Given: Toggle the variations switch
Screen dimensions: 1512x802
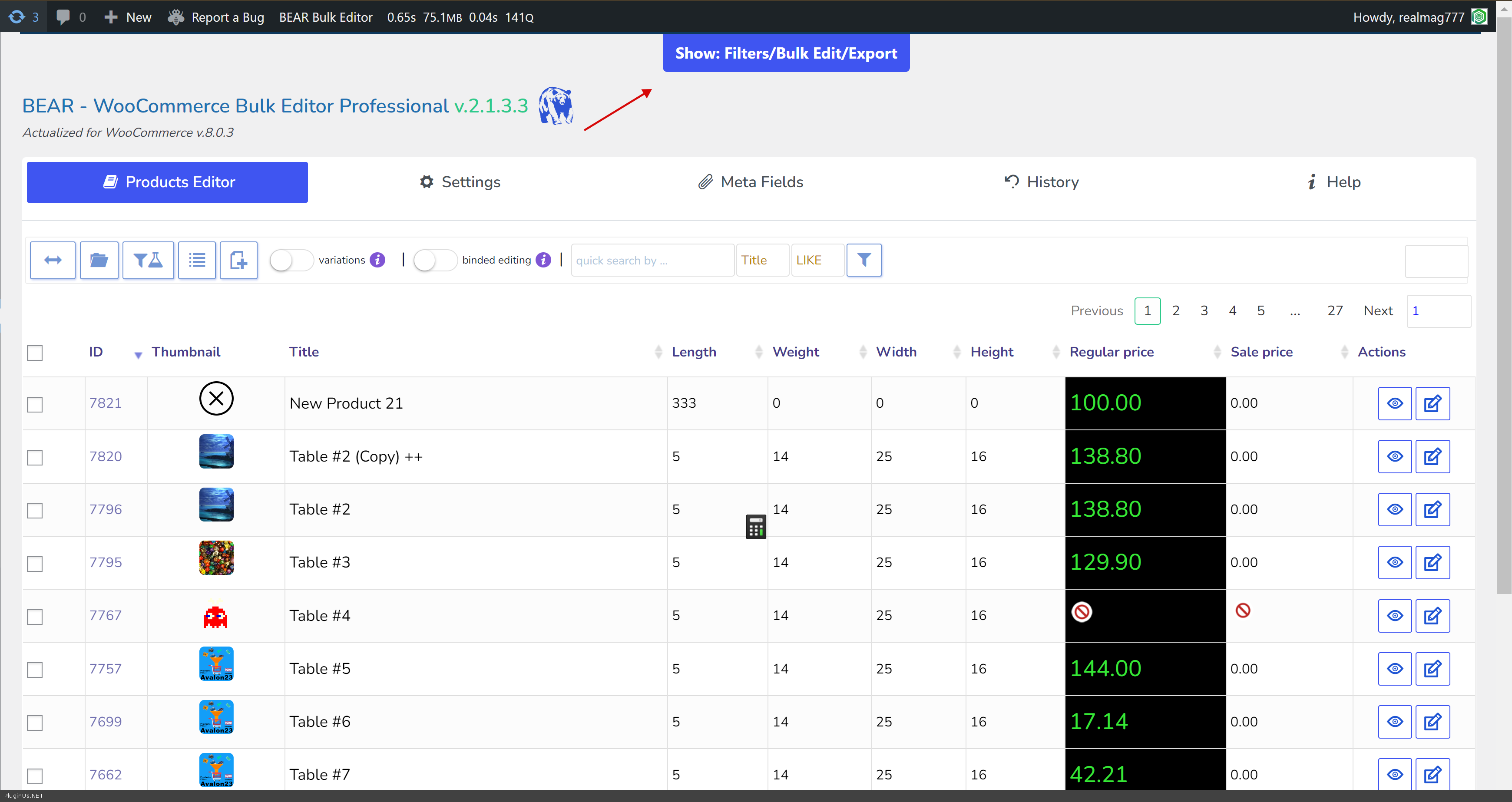Looking at the screenshot, I should click(x=291, y=260).
